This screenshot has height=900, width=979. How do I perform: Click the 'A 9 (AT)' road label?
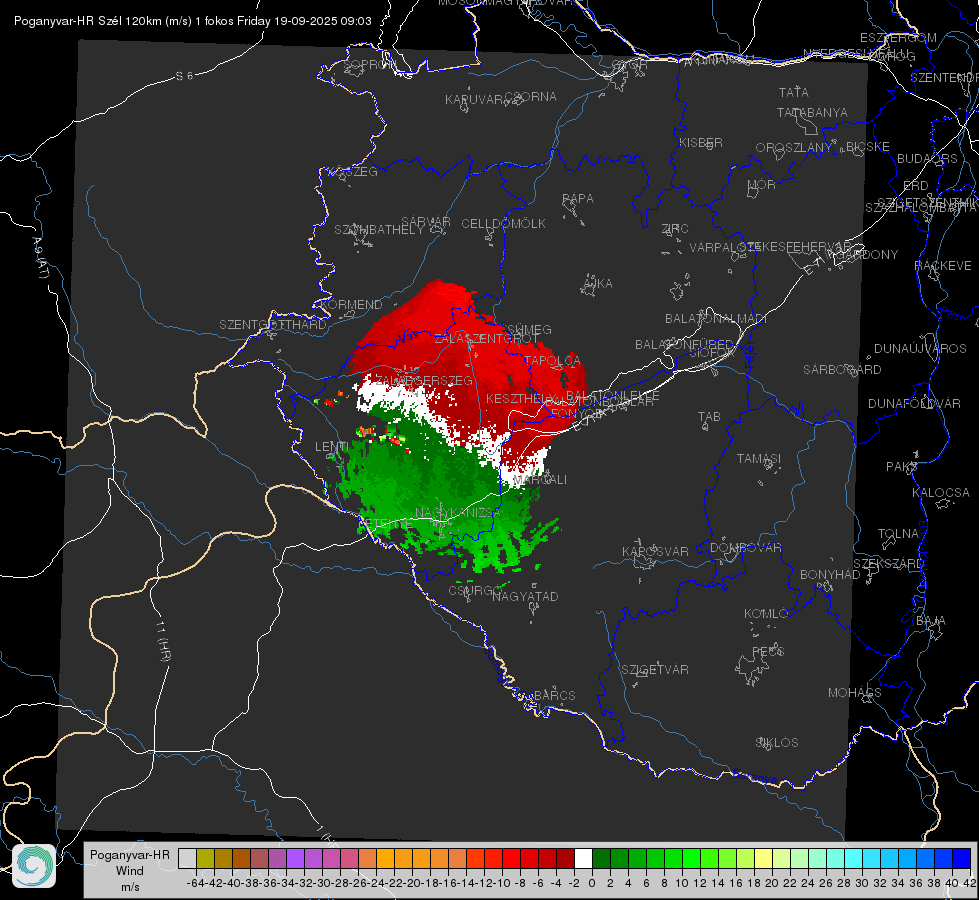(40, 259)
